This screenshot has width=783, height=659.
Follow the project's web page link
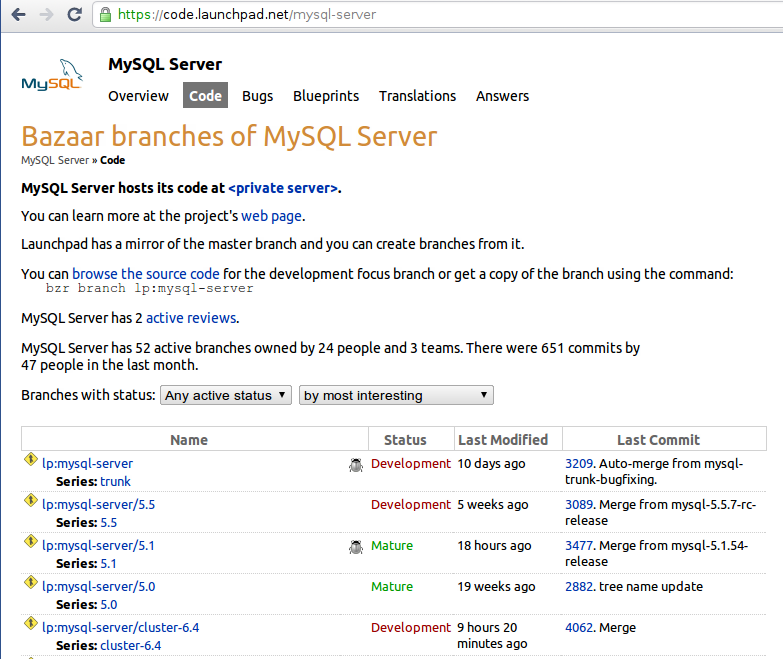click(272, 216)
